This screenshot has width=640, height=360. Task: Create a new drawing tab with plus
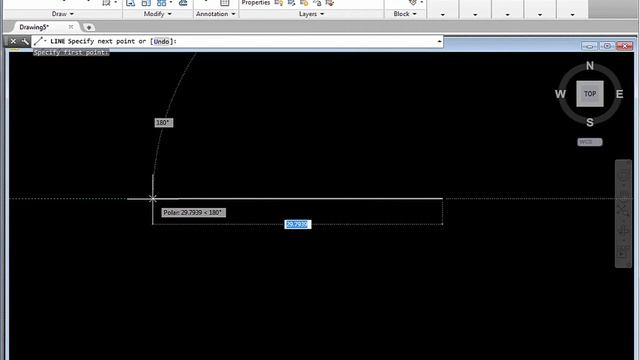(x=89, y=27)
